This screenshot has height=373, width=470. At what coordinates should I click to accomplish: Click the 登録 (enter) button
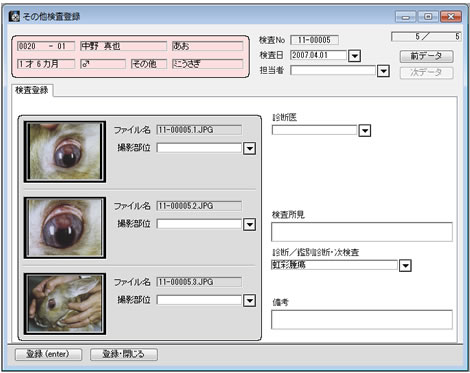48,354
